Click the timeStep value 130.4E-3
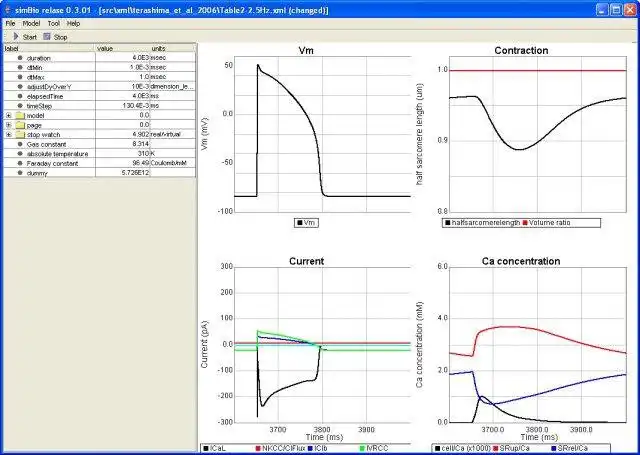Viewport: 640px width, 455px height. point(136,106)
